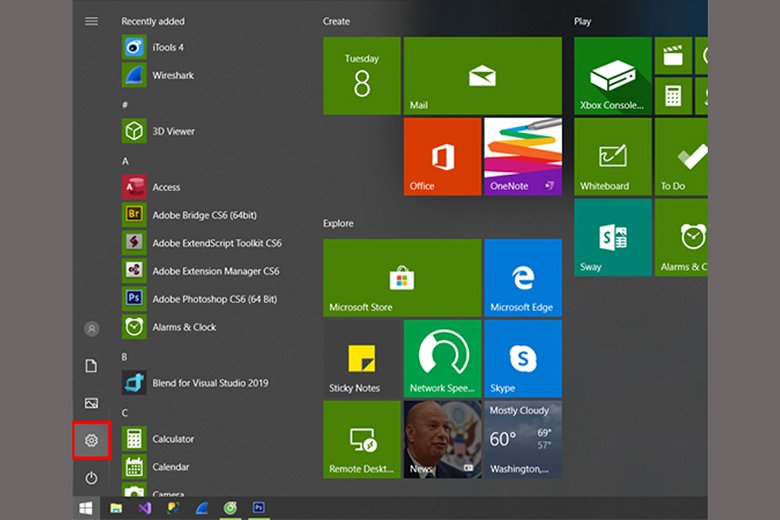This screenshot has height=520, width=780.
Task: Open the News tile thumbnail
Action: 441,439
